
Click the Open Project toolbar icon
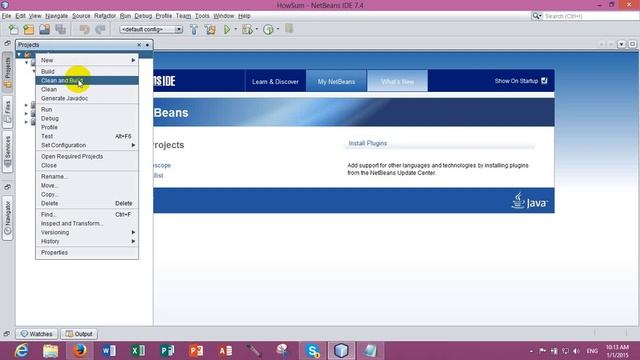point(44,29)
